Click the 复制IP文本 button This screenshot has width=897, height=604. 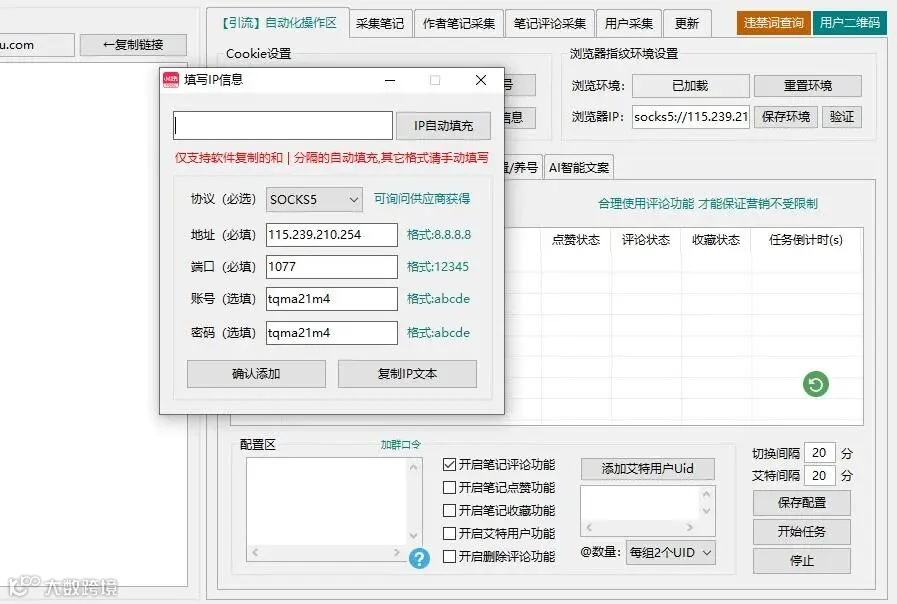tap(407, 373)
